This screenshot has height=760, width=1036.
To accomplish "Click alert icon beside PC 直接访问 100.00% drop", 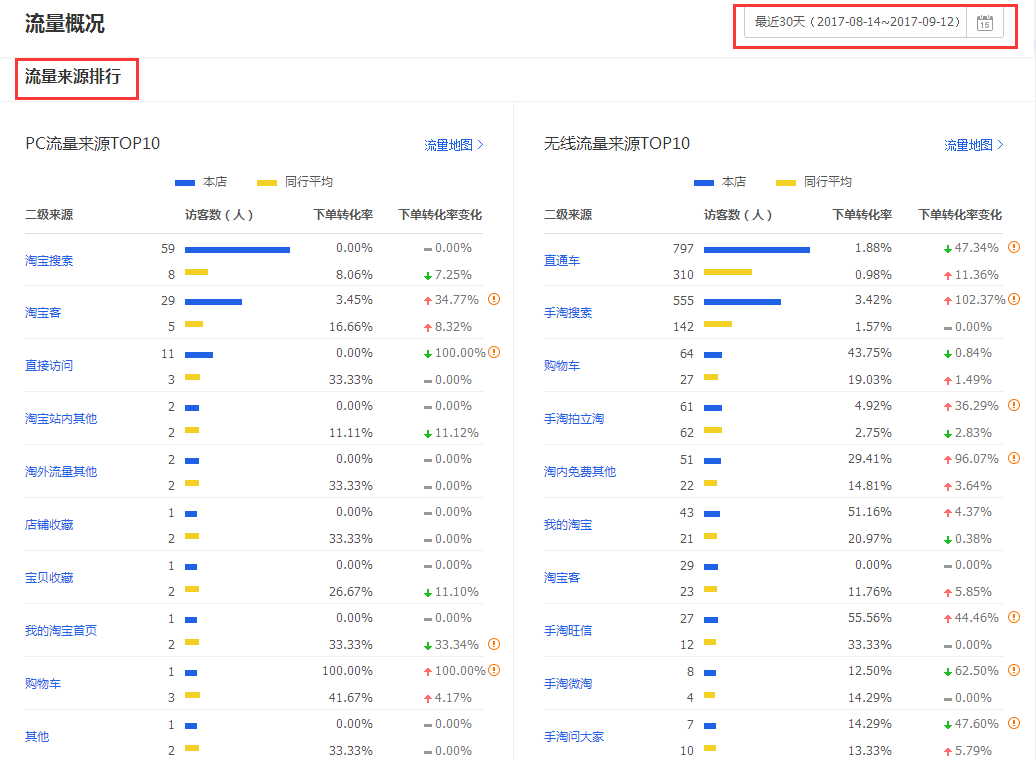I will pyautogui.click(x=493, y=352).
